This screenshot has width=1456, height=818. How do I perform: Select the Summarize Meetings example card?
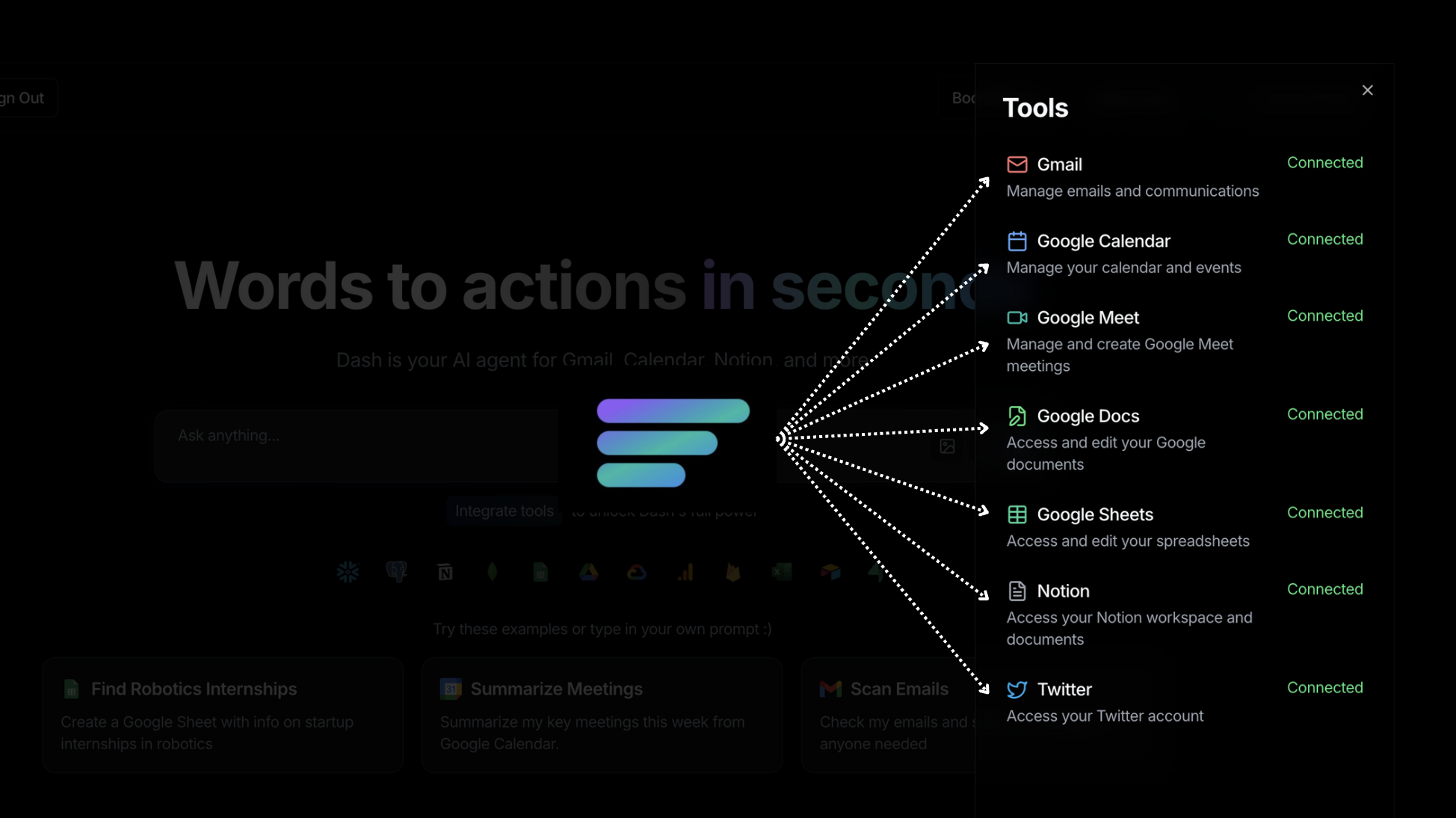pyautogui.click(x=602, y=715)
